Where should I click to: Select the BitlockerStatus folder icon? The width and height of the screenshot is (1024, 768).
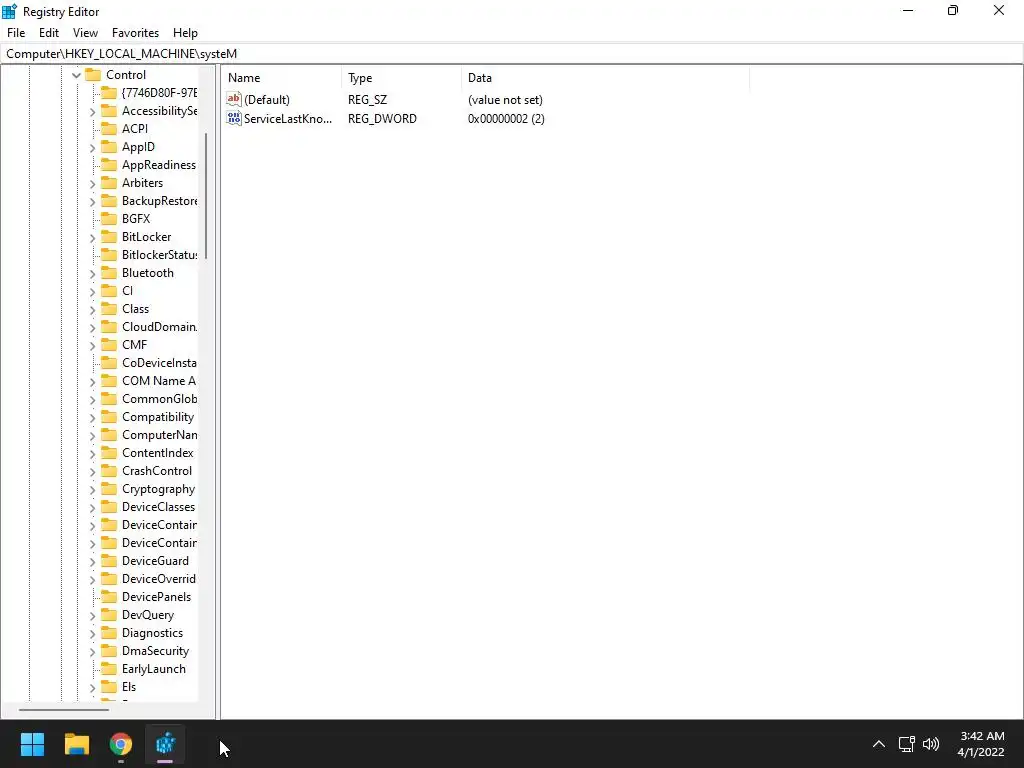pos(109,255)
